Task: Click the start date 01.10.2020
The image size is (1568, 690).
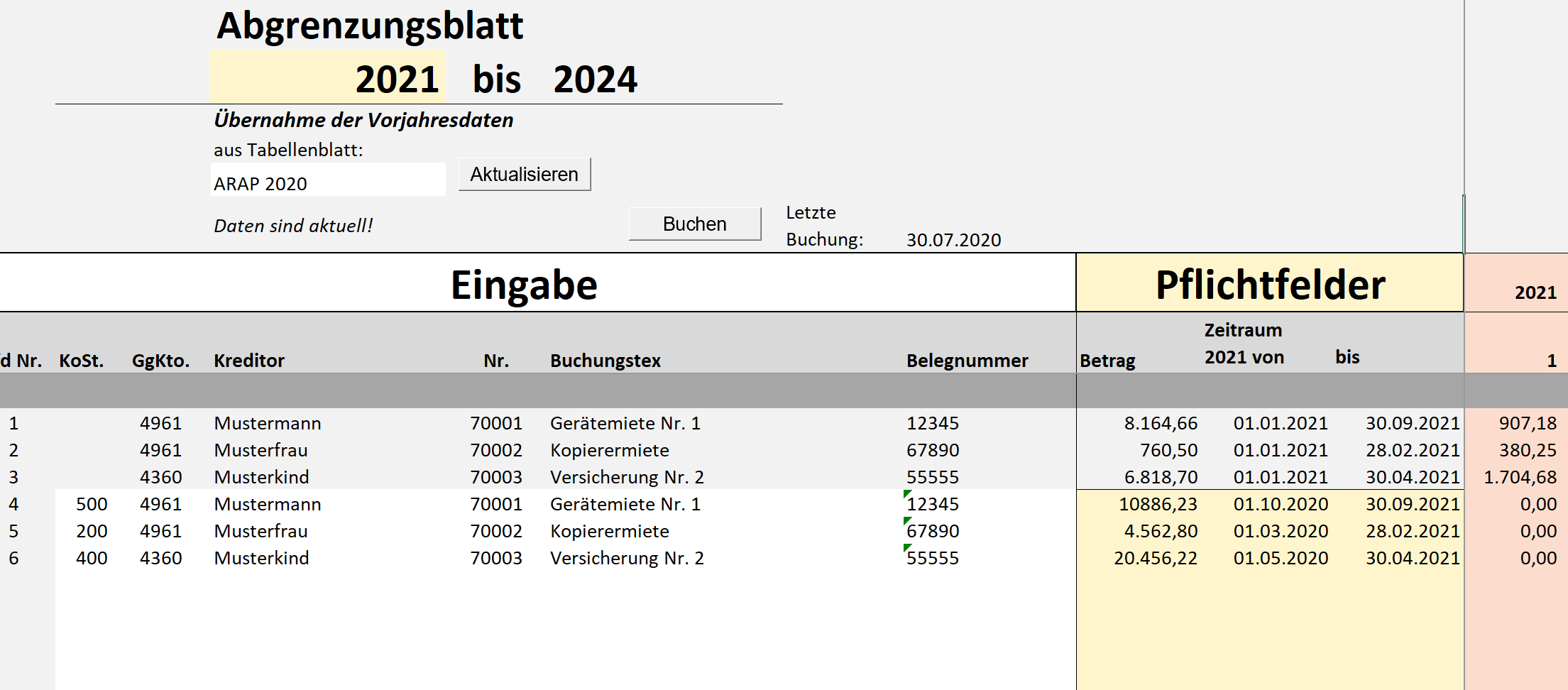Action: (x=1281, y=504)
